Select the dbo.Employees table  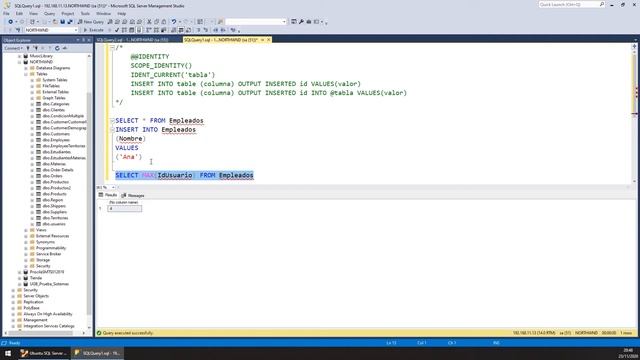click(56, 140)
